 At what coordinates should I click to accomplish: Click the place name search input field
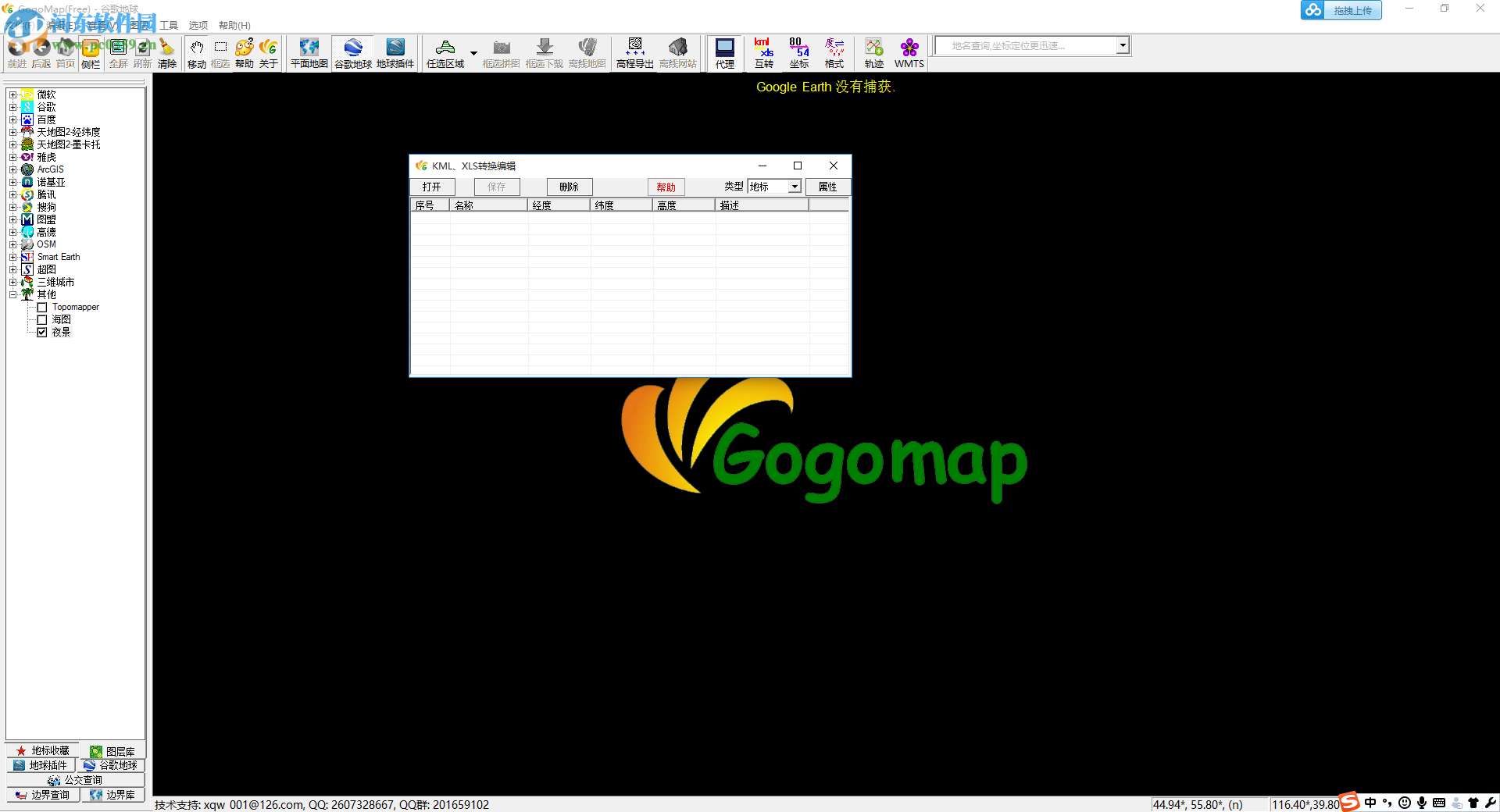point(1027,45)
